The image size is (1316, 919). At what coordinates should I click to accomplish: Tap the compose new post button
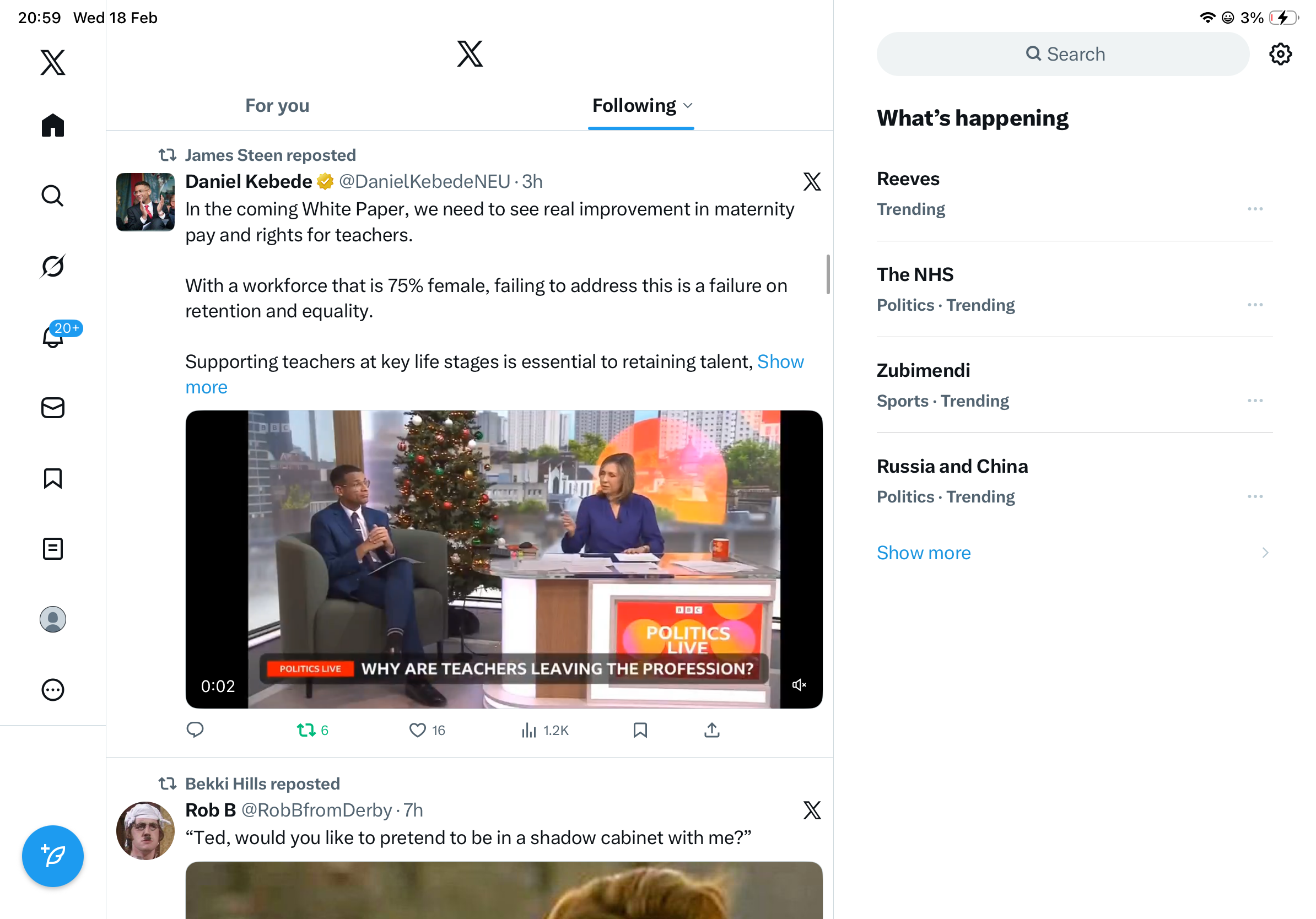pos(53,856)
